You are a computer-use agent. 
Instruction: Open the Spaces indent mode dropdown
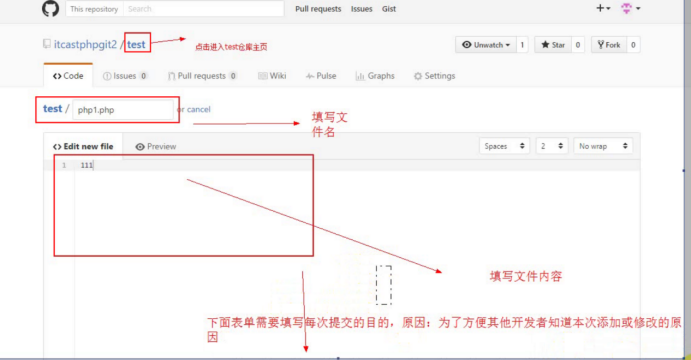[504, 146]
